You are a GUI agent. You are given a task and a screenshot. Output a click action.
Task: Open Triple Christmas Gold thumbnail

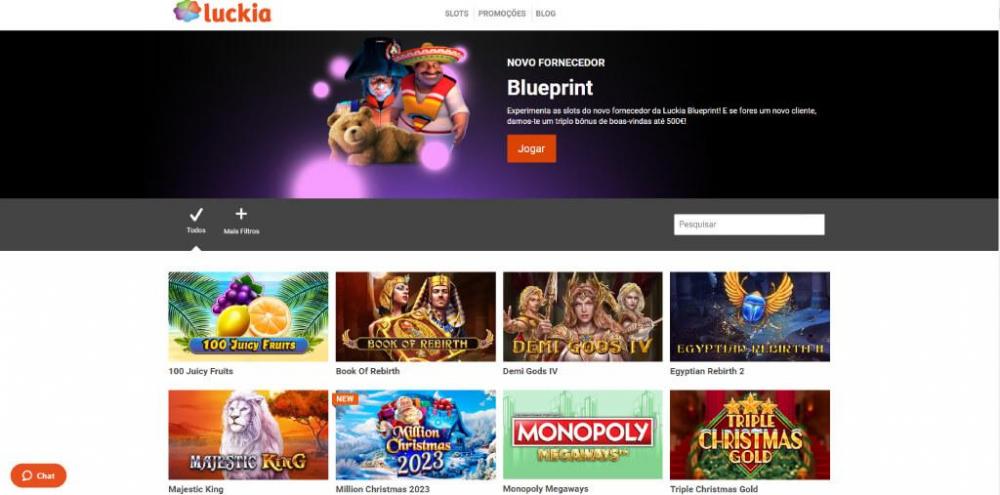point(749,434)
